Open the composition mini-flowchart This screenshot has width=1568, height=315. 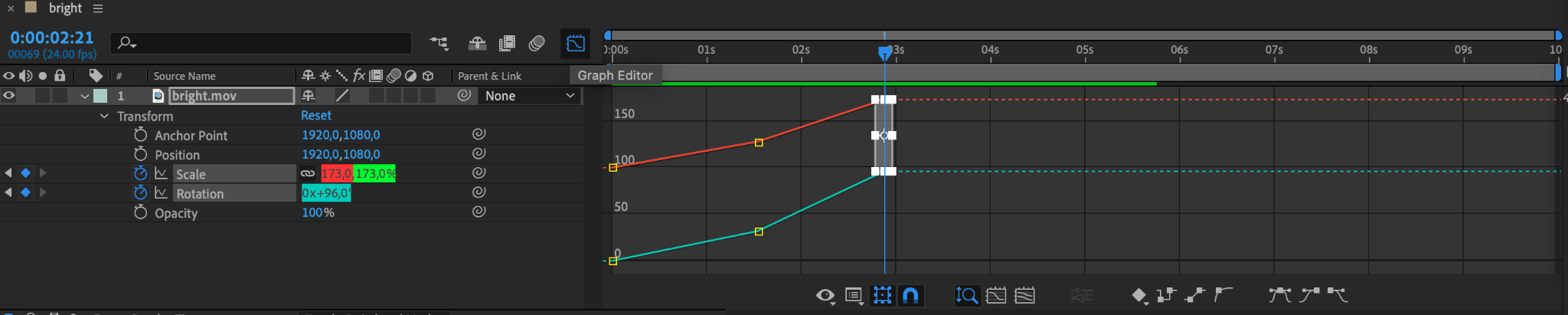coord(439,44)
